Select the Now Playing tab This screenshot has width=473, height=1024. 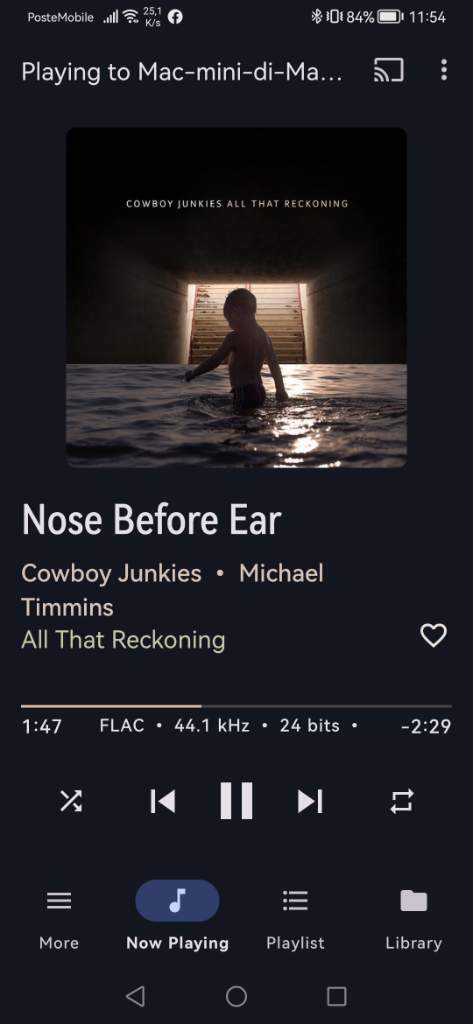(x=177, y=918)
